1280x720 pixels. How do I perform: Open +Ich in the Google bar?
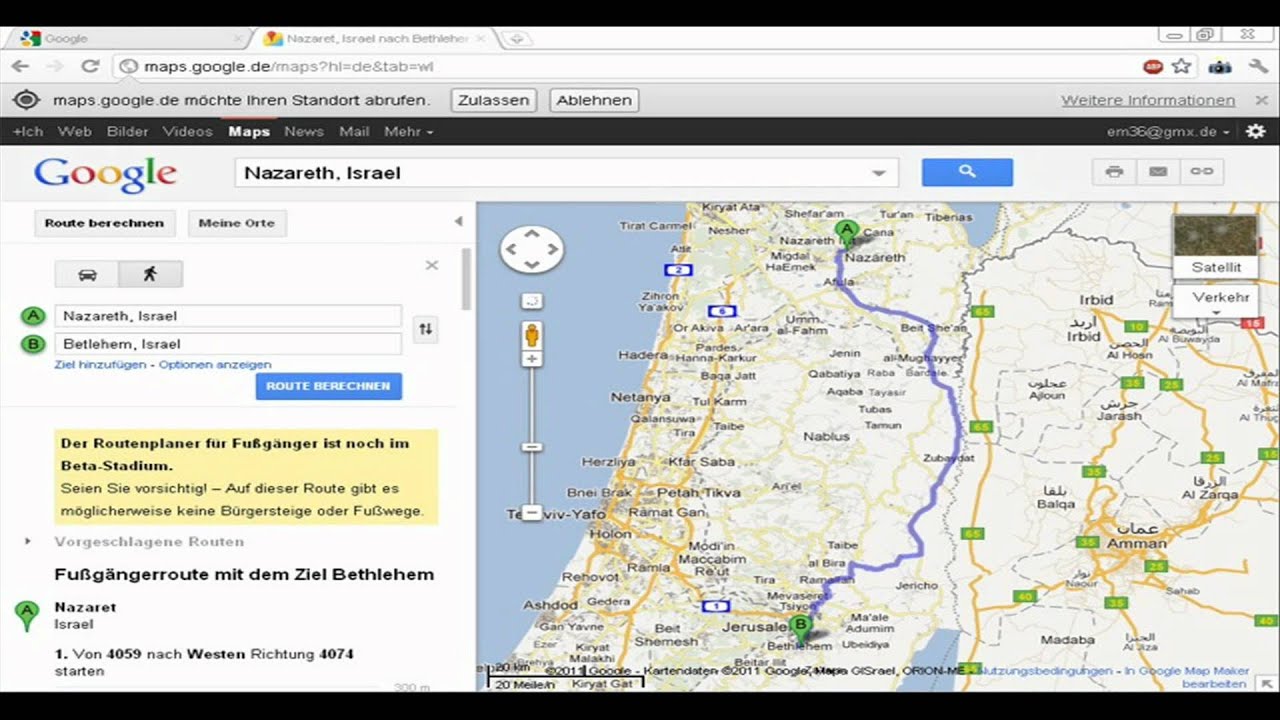click(28, 131)
